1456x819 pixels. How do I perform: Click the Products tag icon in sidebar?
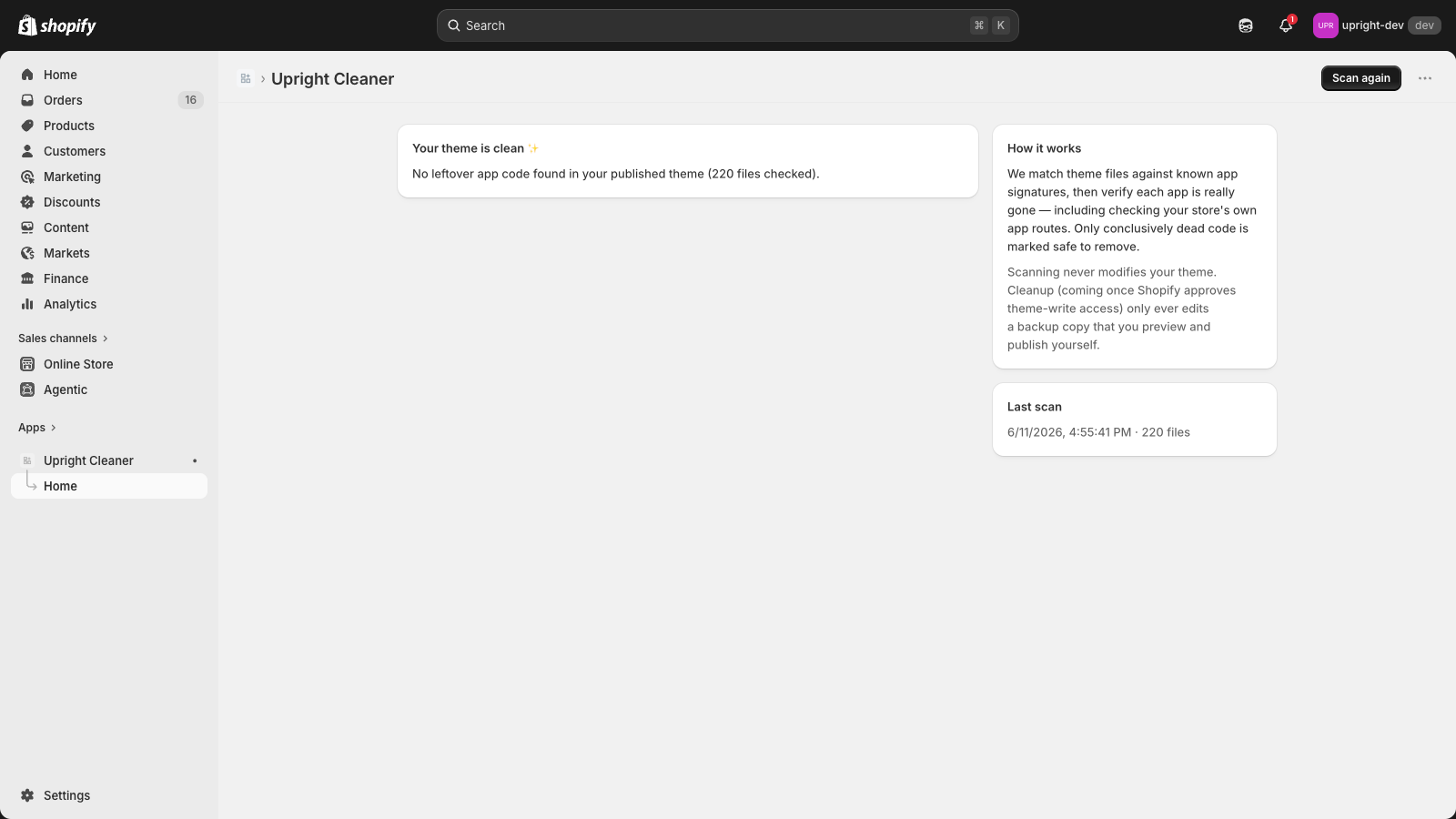[27, 126]
